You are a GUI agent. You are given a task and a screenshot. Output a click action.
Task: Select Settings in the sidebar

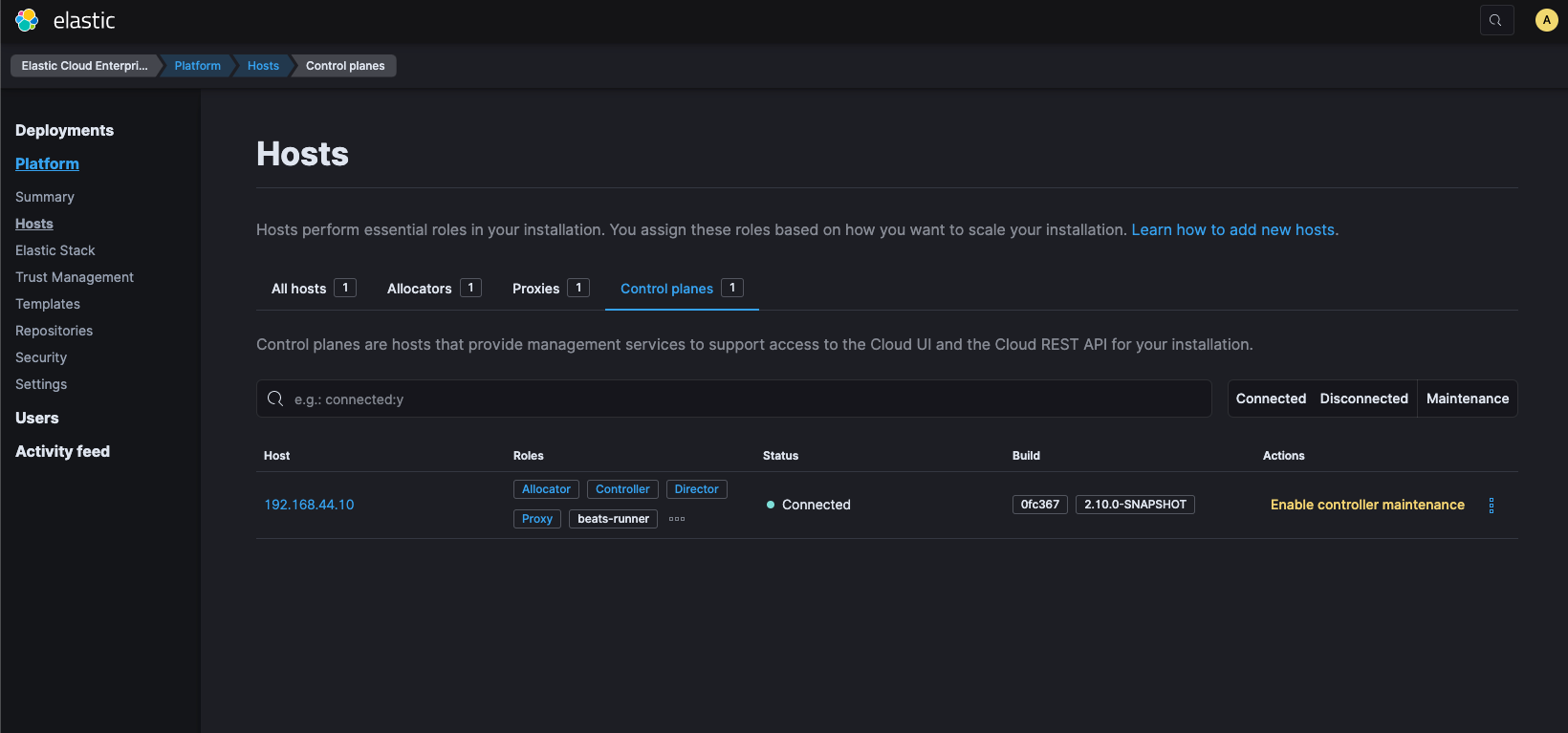tap(41, 384)
